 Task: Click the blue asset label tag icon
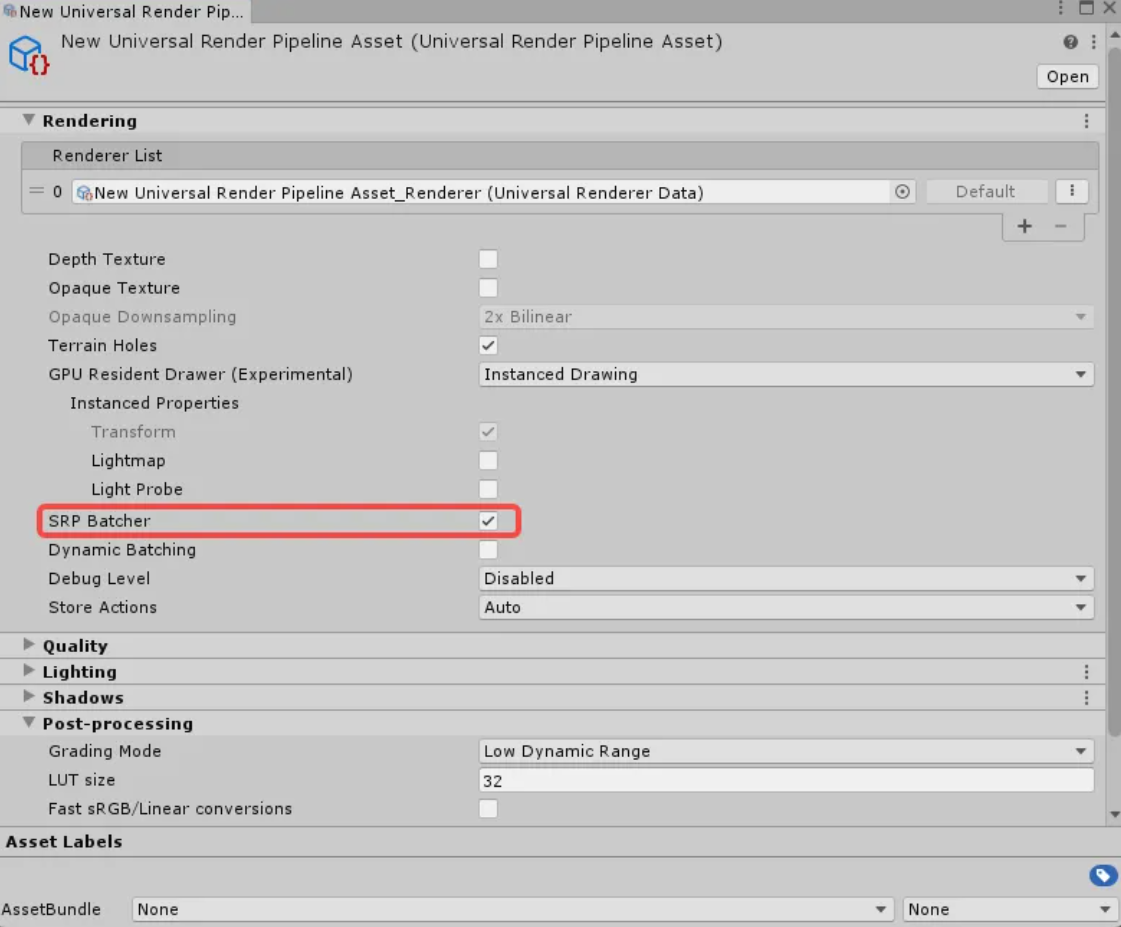pos(1103,876)
